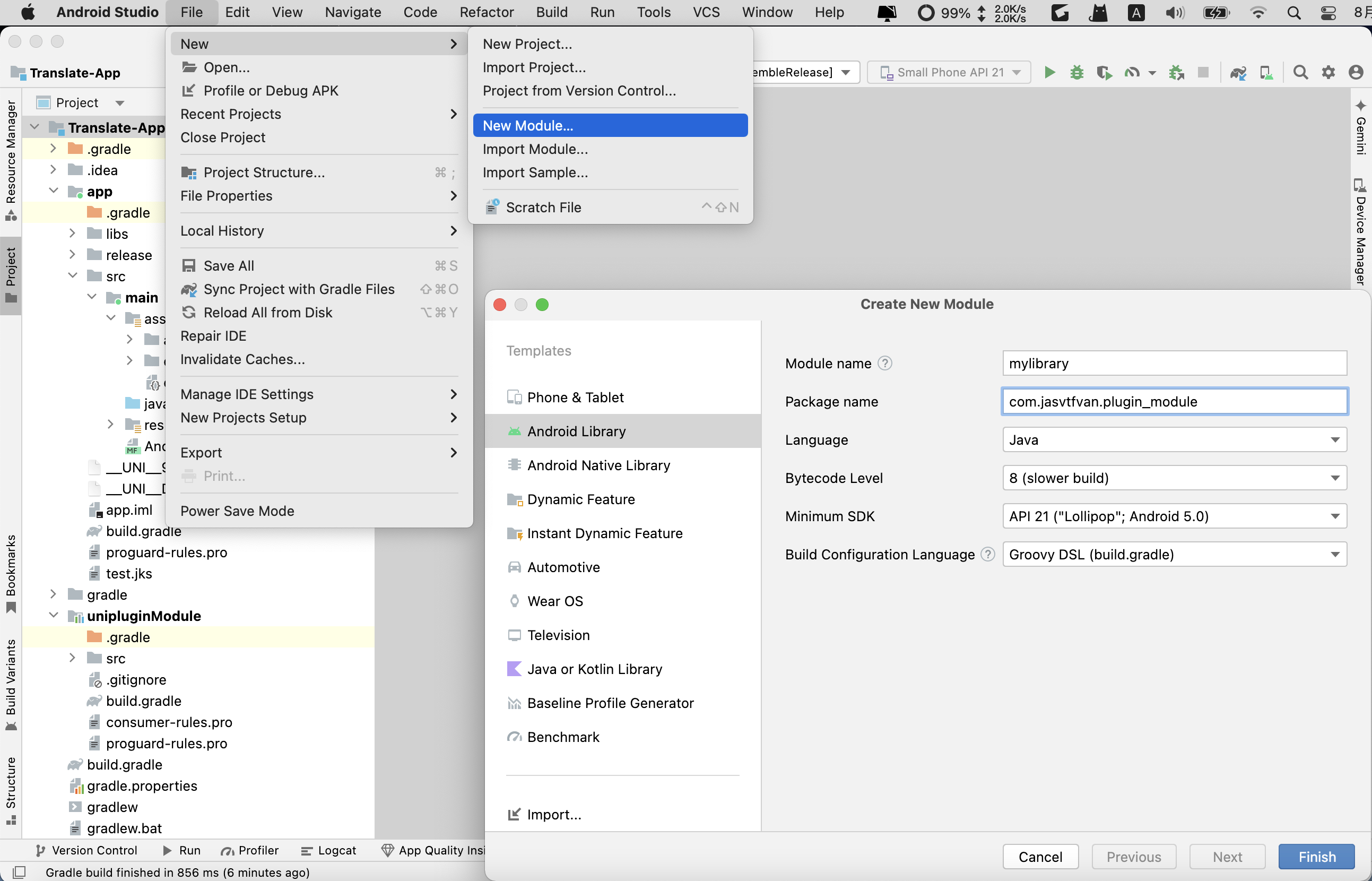The width and height of the screenshot is (1372, 881).
Task: Open the Apple menu
Action: coord(27,12)
